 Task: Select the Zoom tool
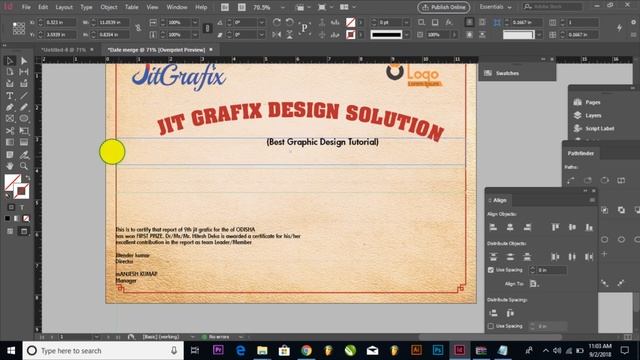(x=24, y=166)
